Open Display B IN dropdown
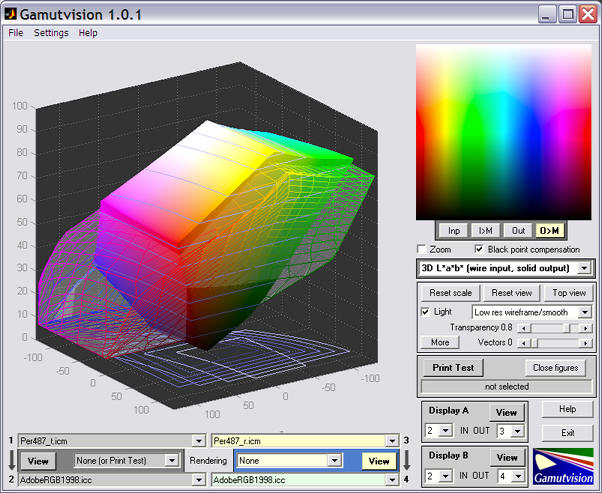This screenshot has width=602, height=493. [x=445, y=476]
